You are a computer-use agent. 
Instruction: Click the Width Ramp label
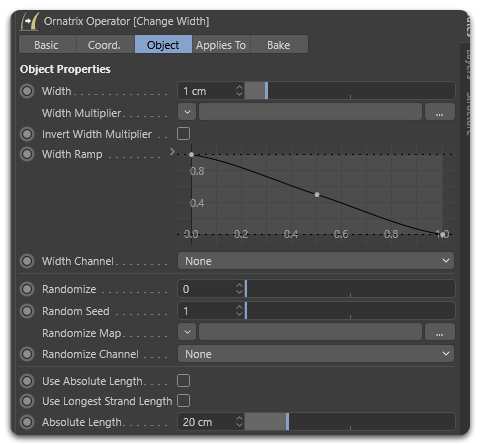(x=72, y=154)
